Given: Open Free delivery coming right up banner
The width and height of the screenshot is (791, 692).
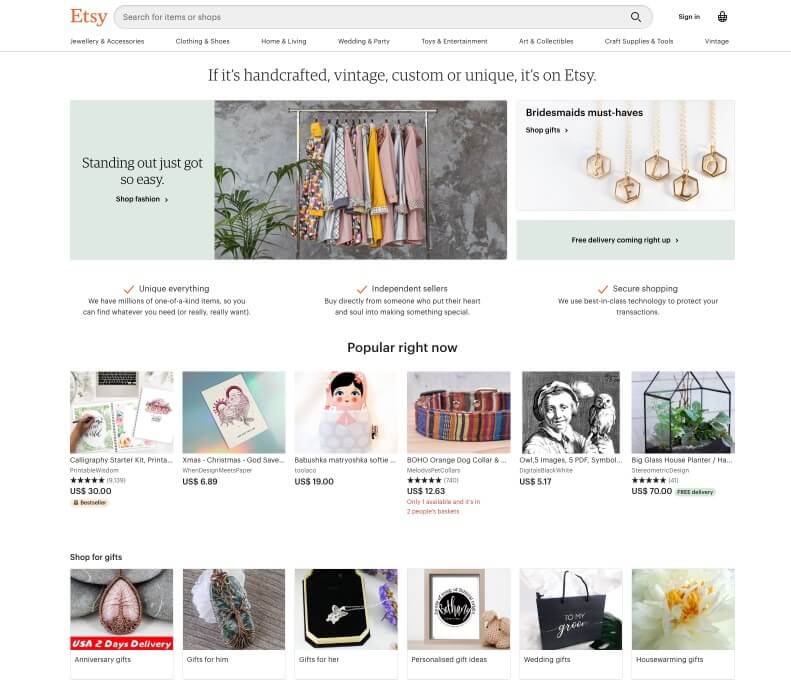Looking at the screenshot, I should click(625, 240).
